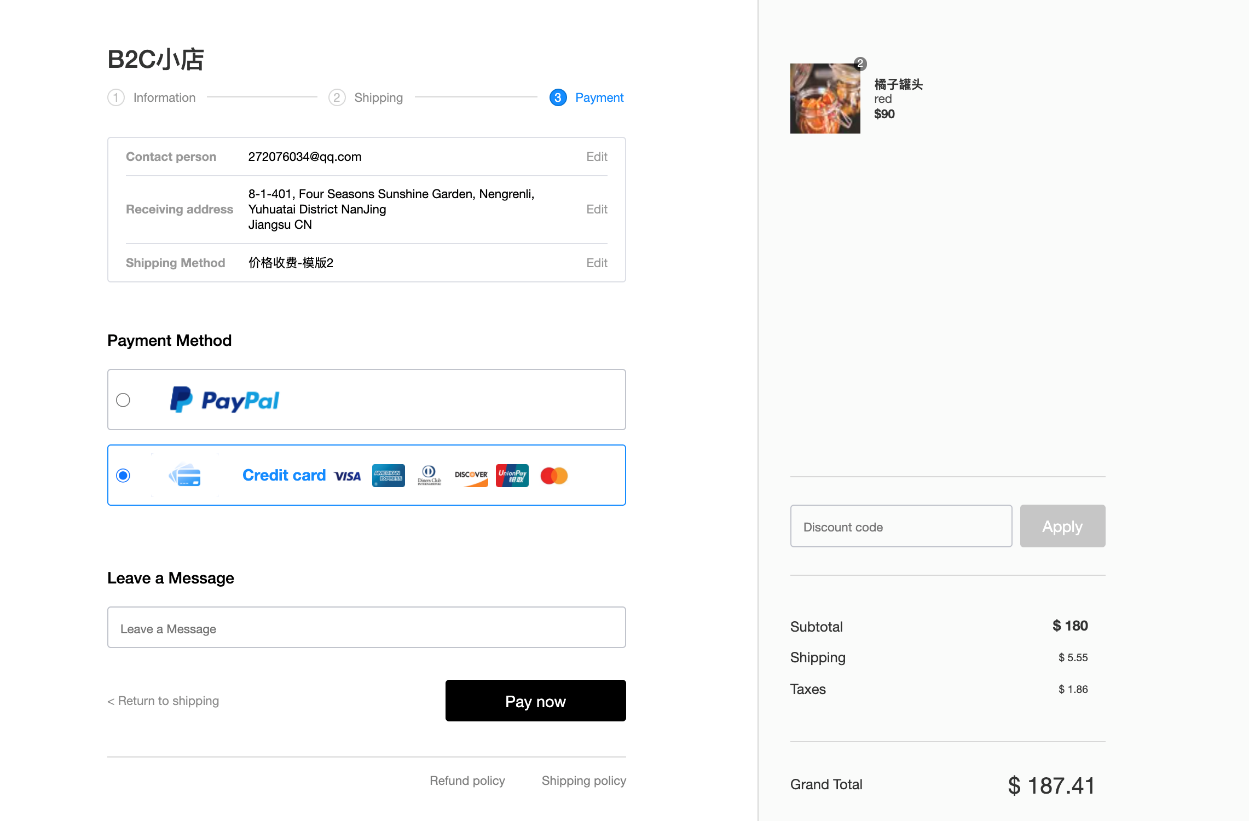Click the Diners Club card icon
Screen dimensions: 1249x821
pos(429,476)
